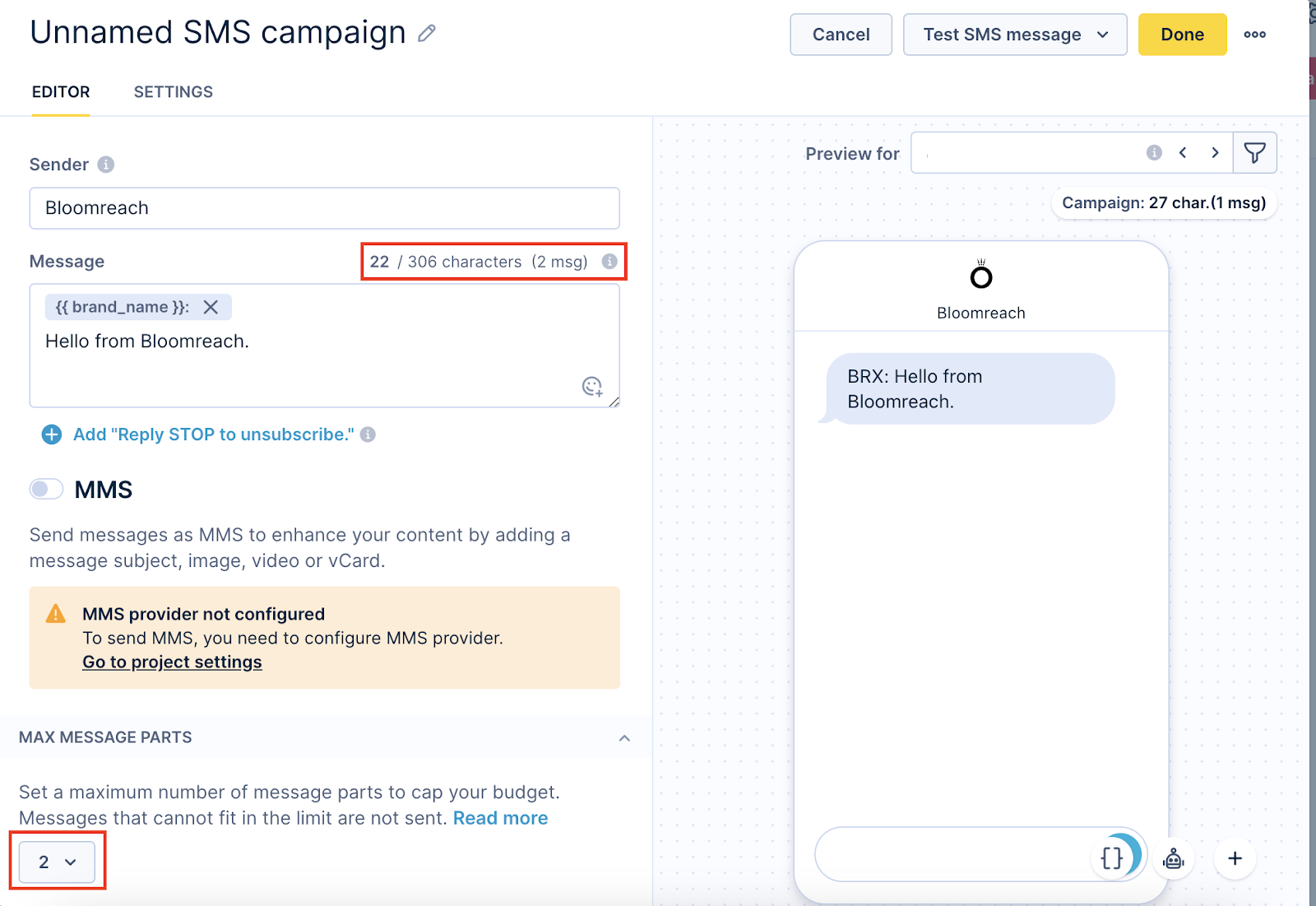Enable the MMS toggle
The image size is (1316, 906).
46,489
